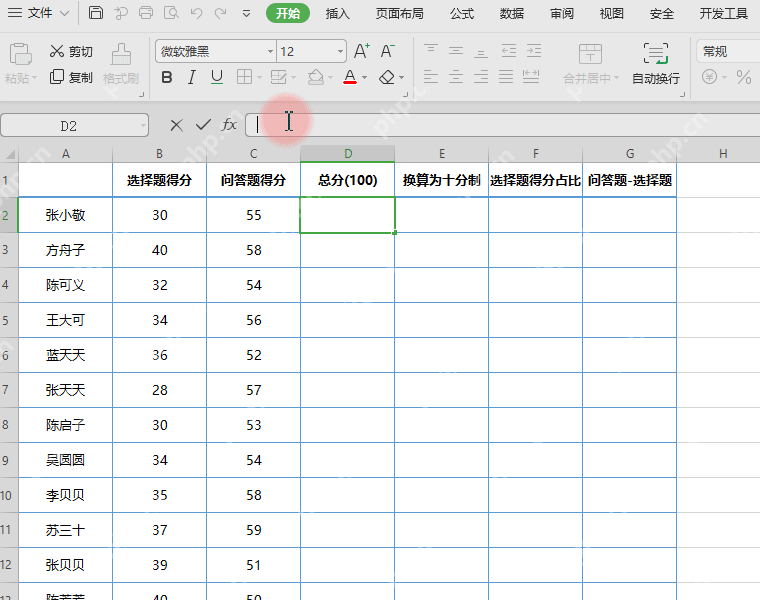The image size is (760, 600).
Task: Open the Merge and Center dropdown arrow
Action: coord(617,78)
